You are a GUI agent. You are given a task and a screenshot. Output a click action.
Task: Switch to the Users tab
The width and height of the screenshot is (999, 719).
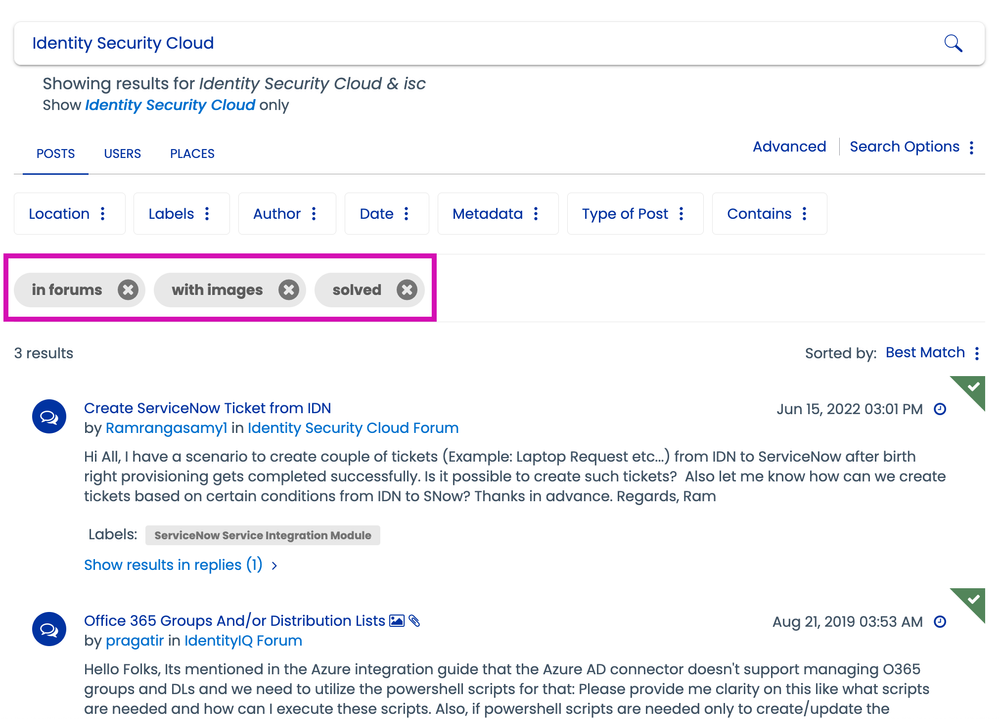pyautogui.click(x=122, y=154)
